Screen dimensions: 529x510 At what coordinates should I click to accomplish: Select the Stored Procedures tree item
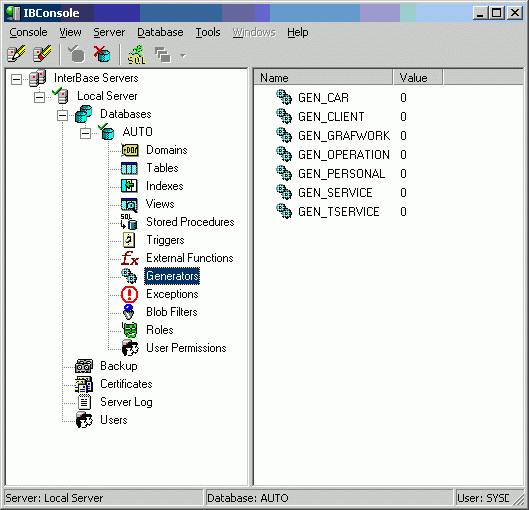click(x=190, y=222)
